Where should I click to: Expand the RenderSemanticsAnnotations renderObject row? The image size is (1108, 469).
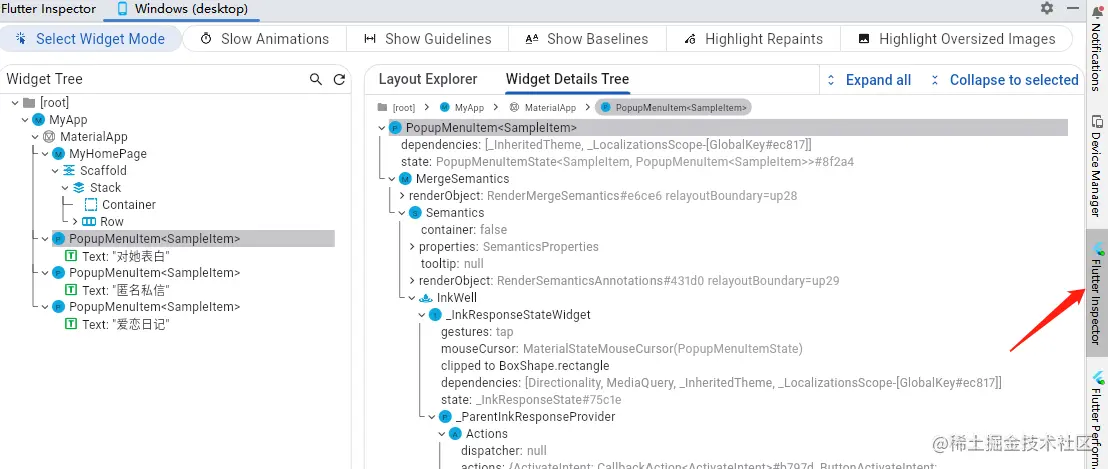(x=412, y=281)
